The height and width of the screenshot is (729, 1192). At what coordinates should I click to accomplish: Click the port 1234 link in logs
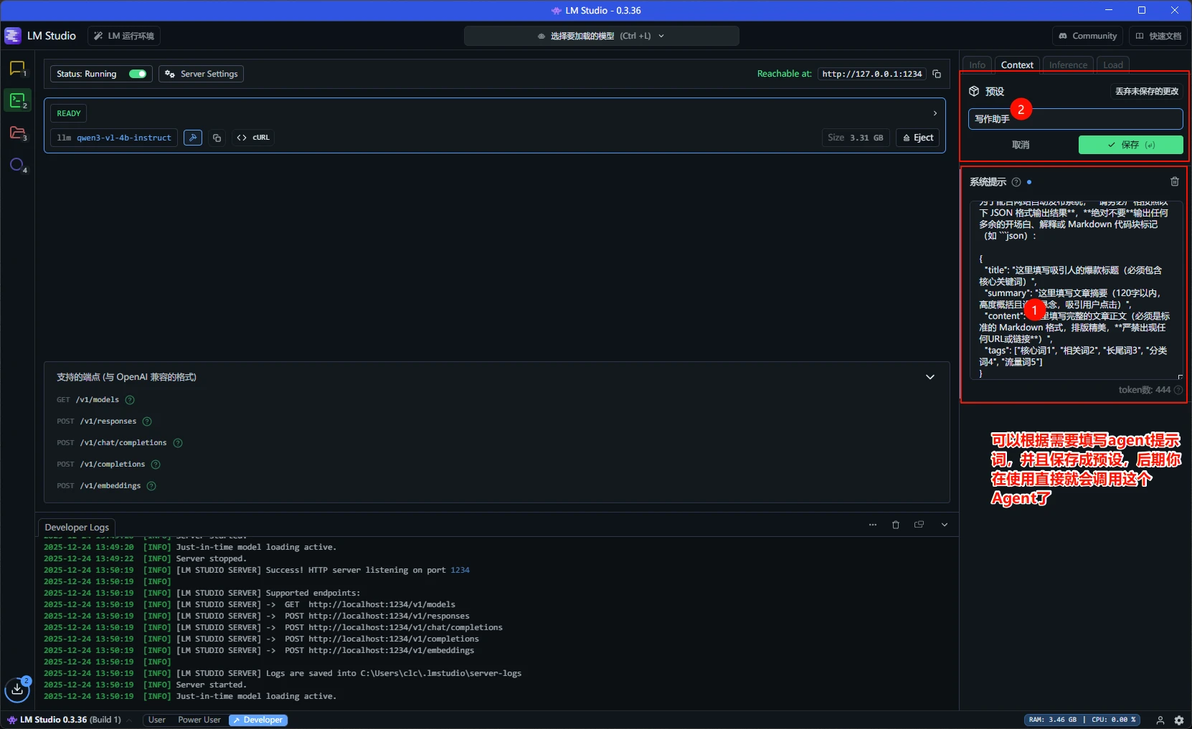460,570
